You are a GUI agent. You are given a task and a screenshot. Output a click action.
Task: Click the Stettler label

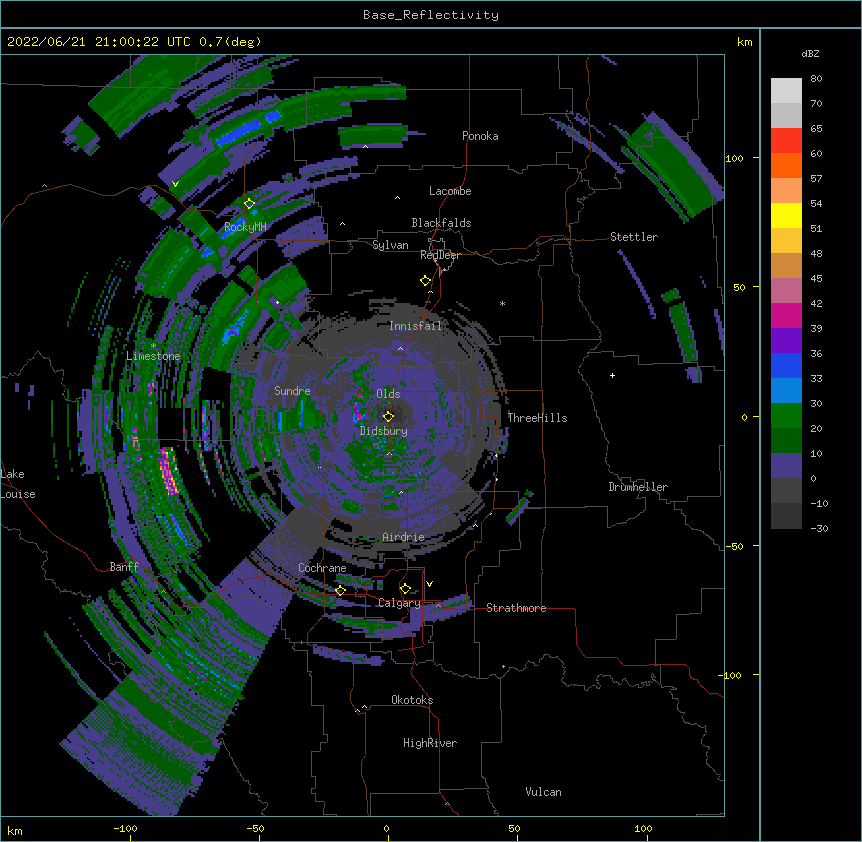pos(634,237)
